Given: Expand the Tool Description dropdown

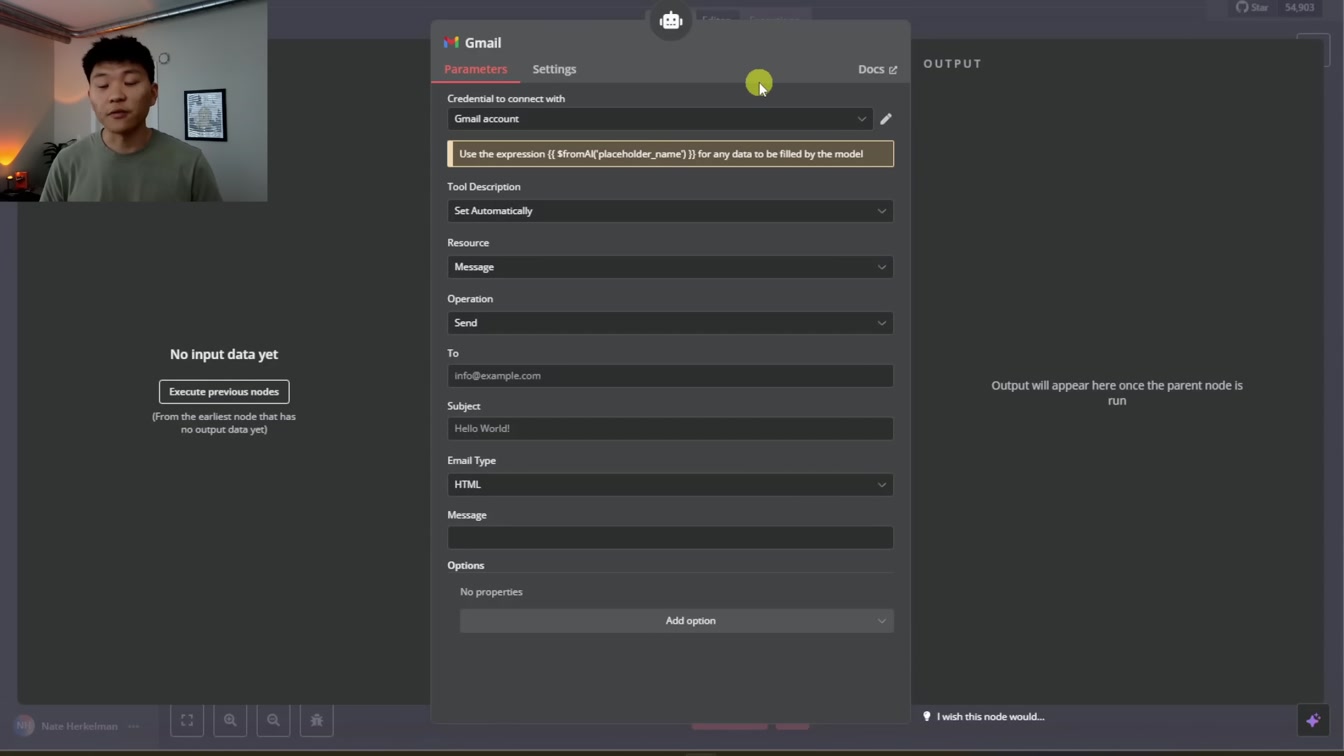Looking at the screenshot, I should 670,211.
